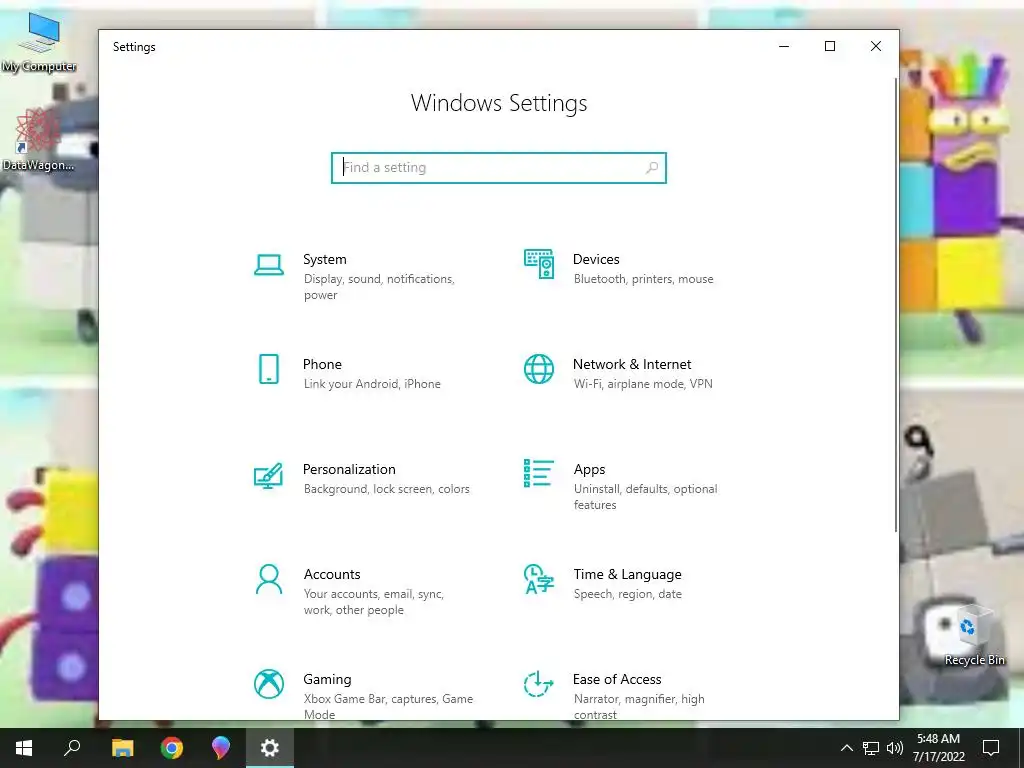Viewport: 1024px width, 768px height.
Task: Click 'Background, lock screen, colors' description
Action: [x=386, y=489]
